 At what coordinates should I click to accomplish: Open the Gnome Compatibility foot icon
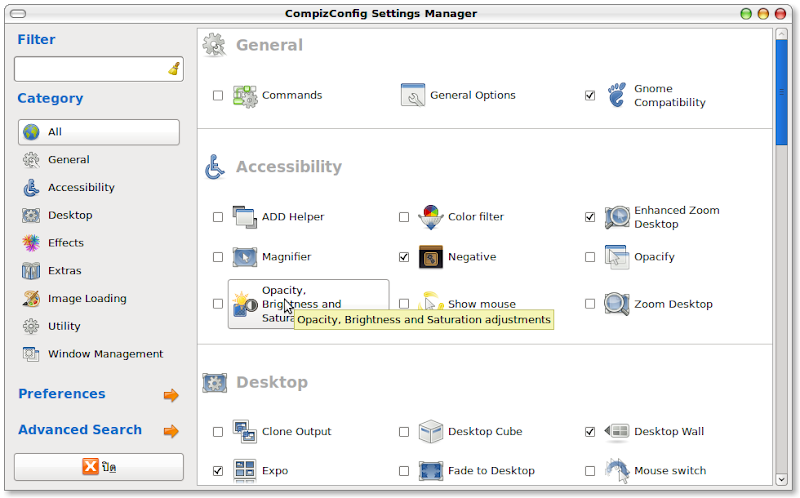coord(617,95)
